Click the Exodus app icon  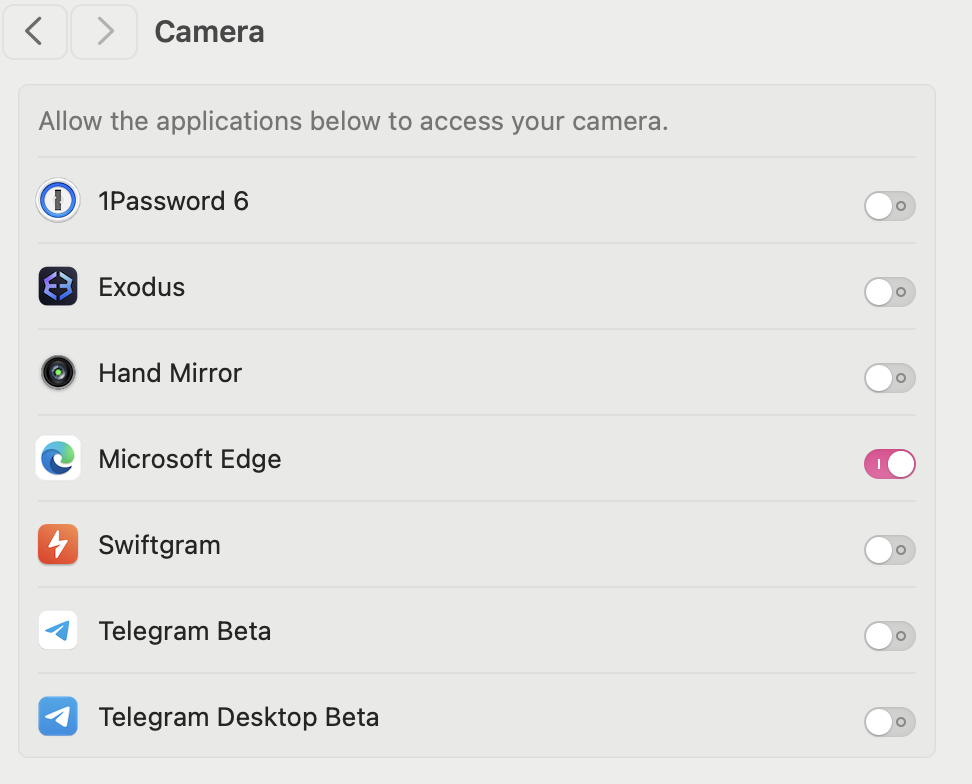click(x=58, y=287)
